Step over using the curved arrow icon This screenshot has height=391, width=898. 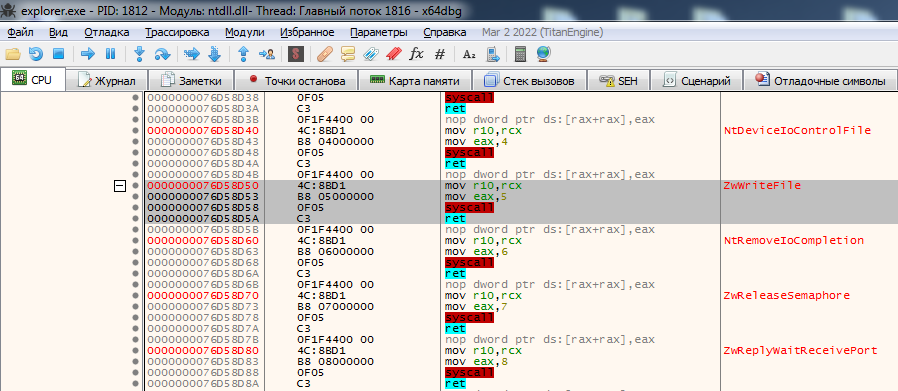pyautogui.click(x=162, y=54)
